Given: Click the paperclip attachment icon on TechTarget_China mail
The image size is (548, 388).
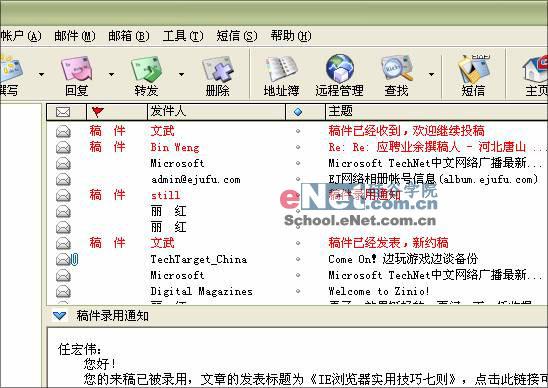Looking at the screenshot, I should point(74,259).
